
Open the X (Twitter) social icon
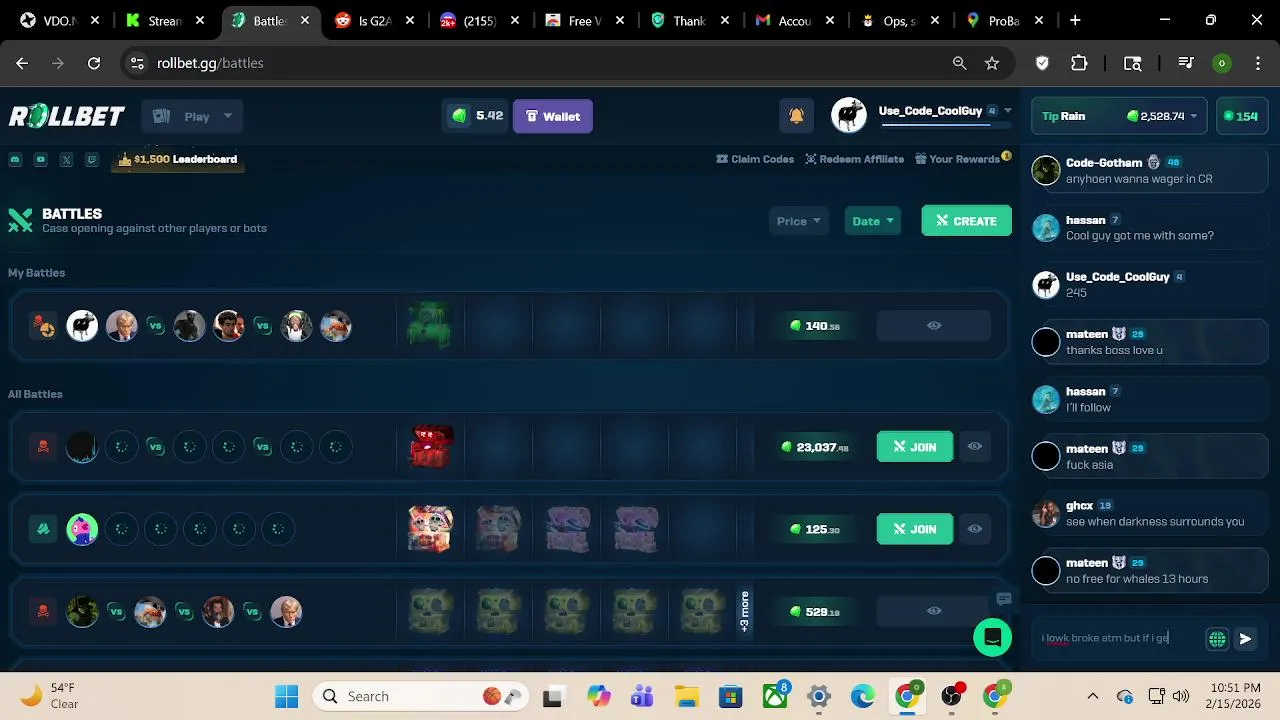[x=66, y=159]
